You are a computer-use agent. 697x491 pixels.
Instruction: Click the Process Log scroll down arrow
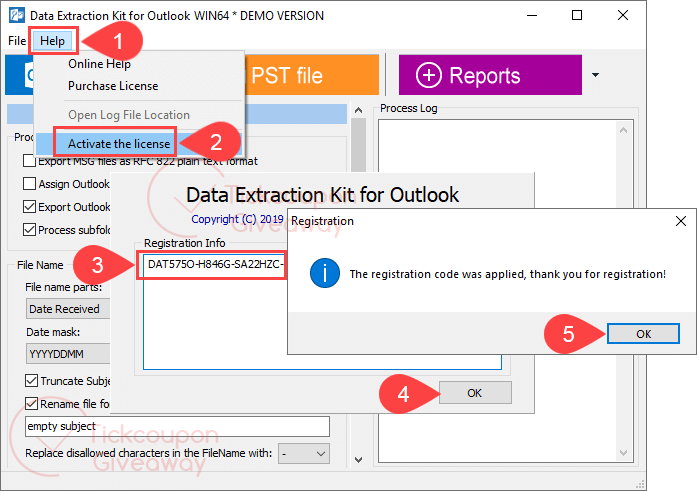click(x=623, y=453)
